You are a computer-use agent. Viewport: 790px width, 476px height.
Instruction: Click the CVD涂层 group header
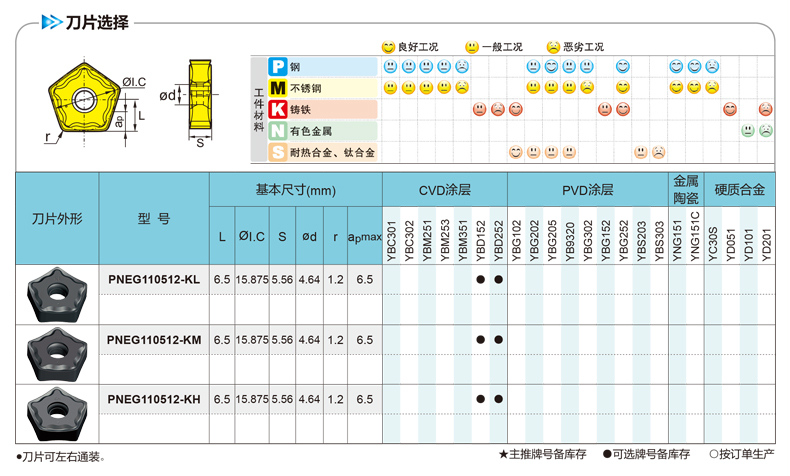tap(445, 190)
